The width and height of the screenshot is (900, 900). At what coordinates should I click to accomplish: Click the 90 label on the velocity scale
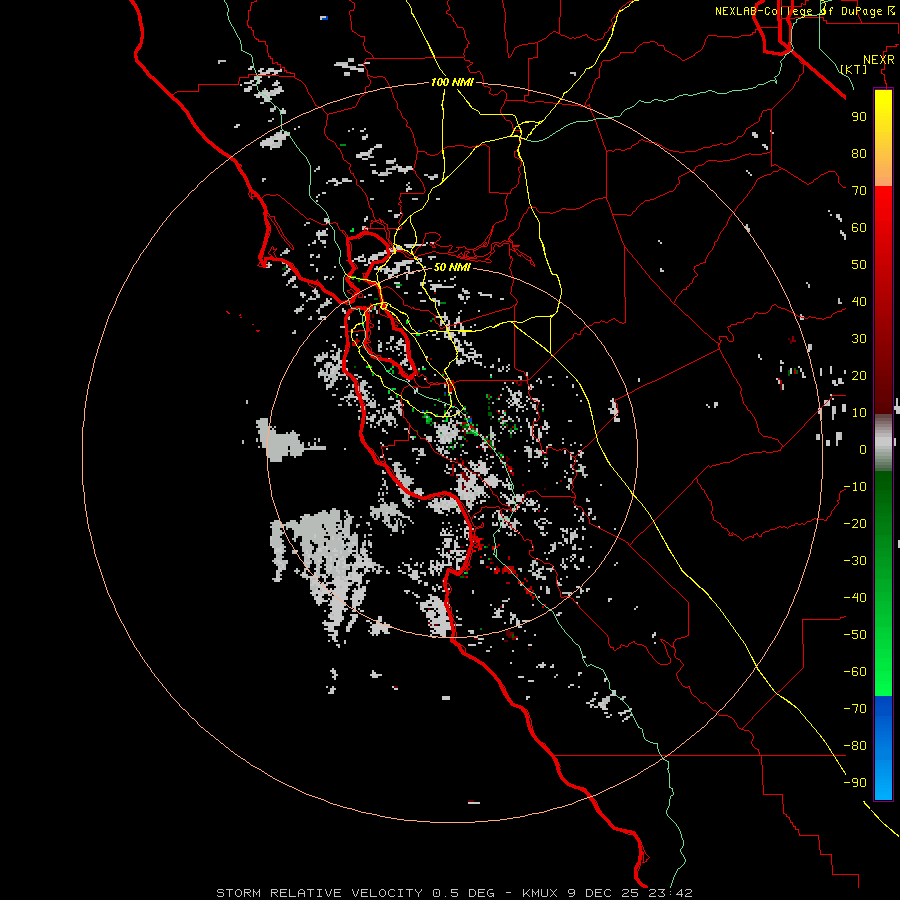pos(859,117)
